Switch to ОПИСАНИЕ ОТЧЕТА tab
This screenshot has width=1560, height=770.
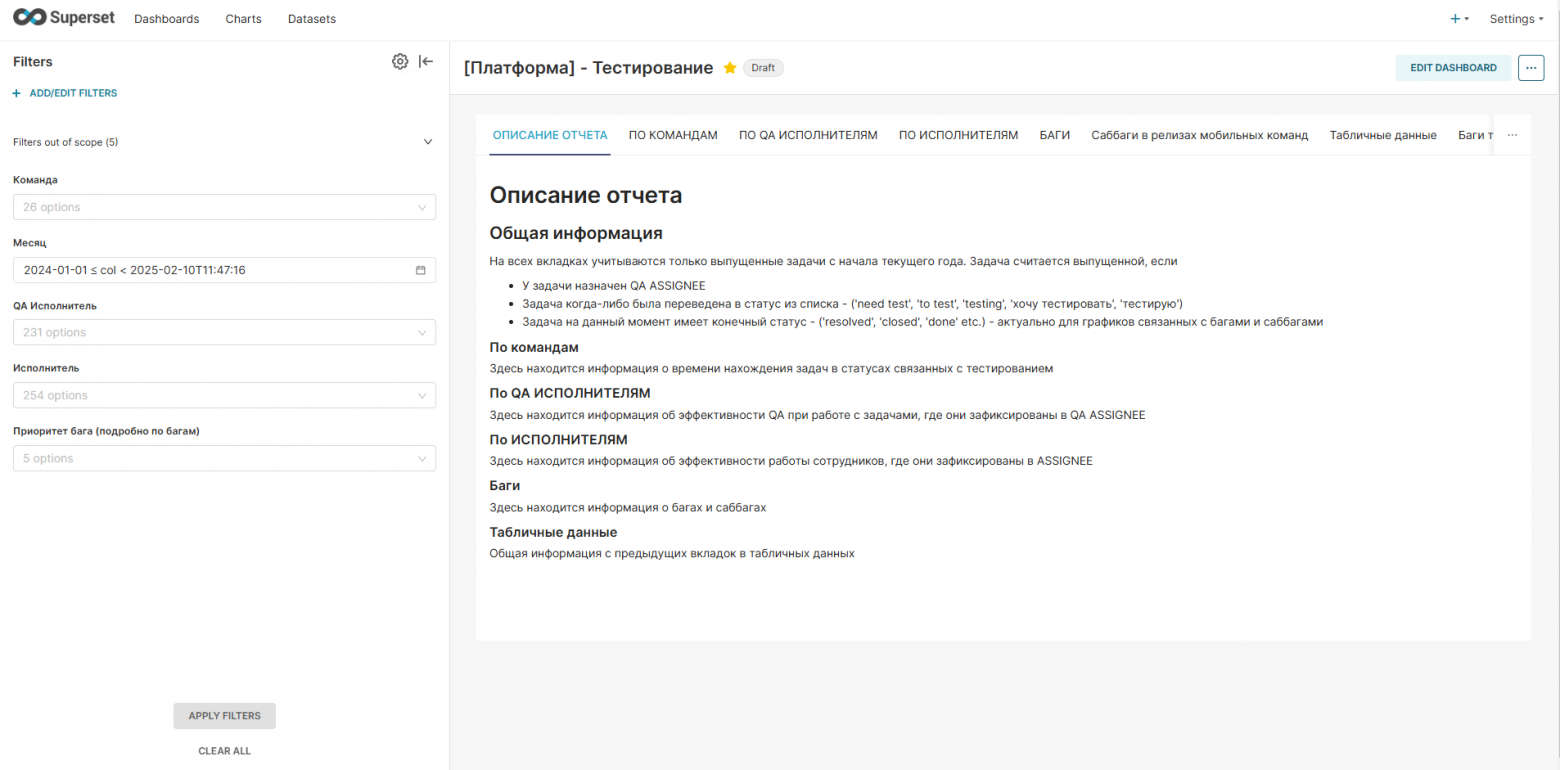point(550,135)
